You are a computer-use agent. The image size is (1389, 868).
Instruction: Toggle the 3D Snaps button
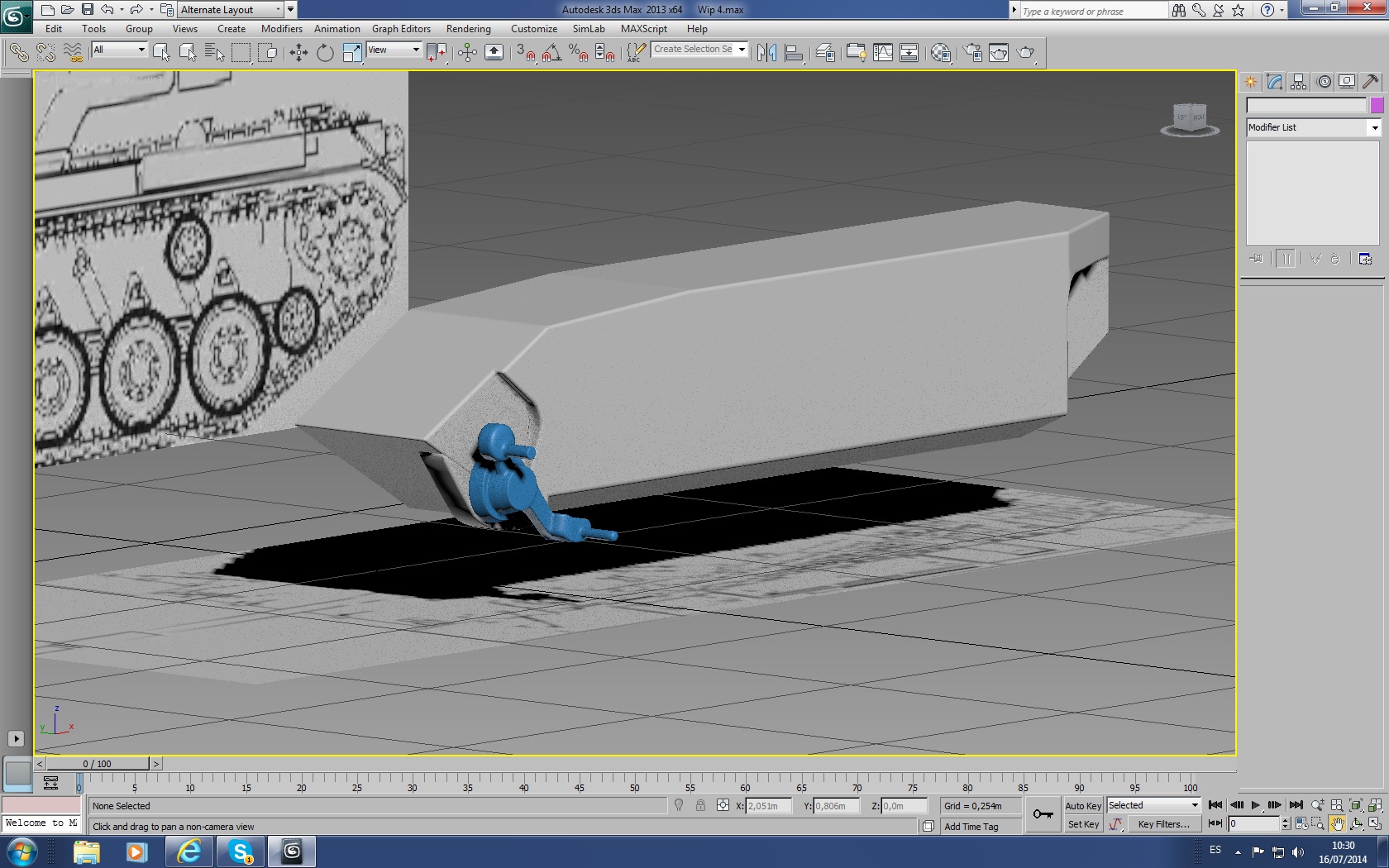[525, 53]
